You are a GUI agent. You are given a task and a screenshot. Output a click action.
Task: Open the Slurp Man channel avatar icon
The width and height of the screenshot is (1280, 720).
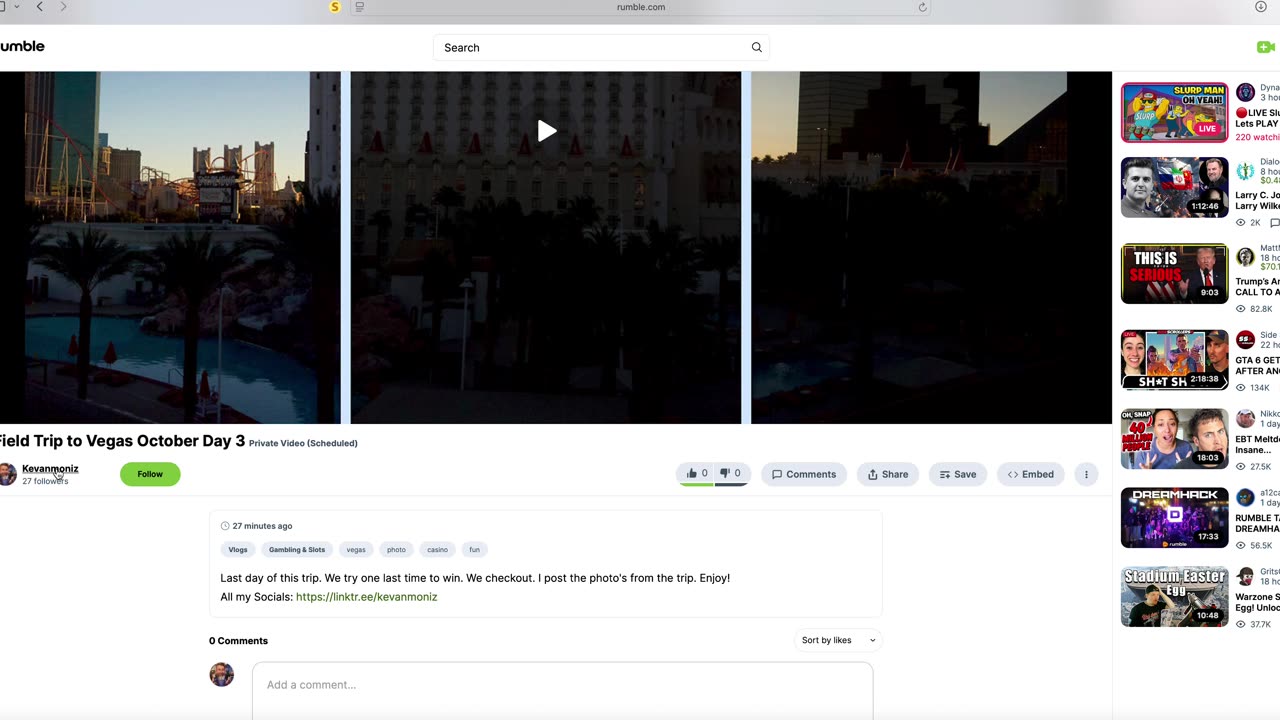point(1245,92)
